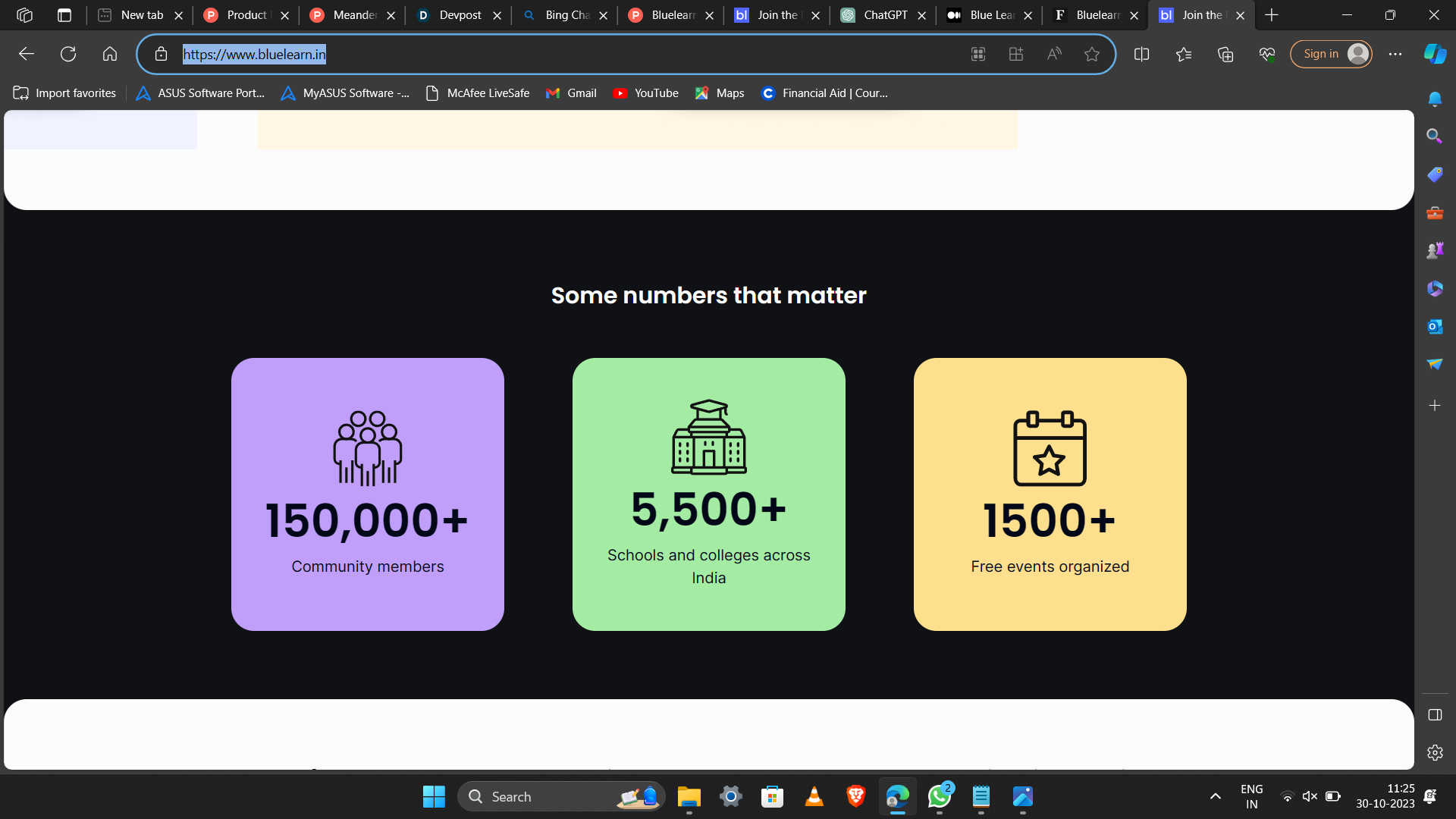
Task: Switch to the ChatGPT tab
Action: [884, 15]
